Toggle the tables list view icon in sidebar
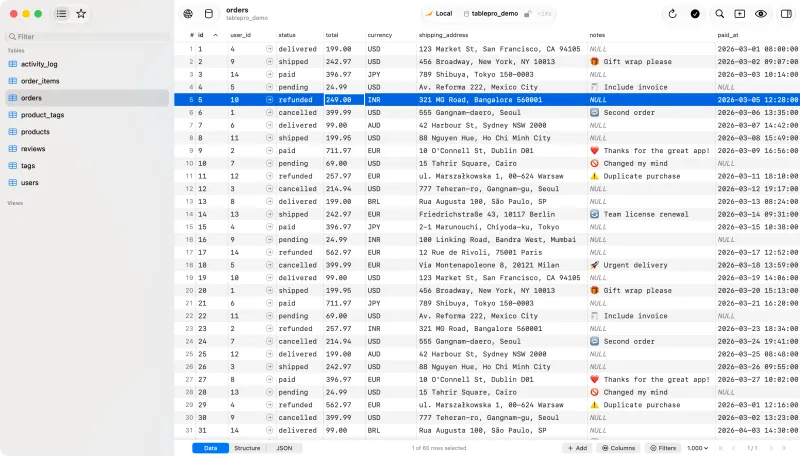This screenshot has height=456, width=800. [x=61, y=14]
